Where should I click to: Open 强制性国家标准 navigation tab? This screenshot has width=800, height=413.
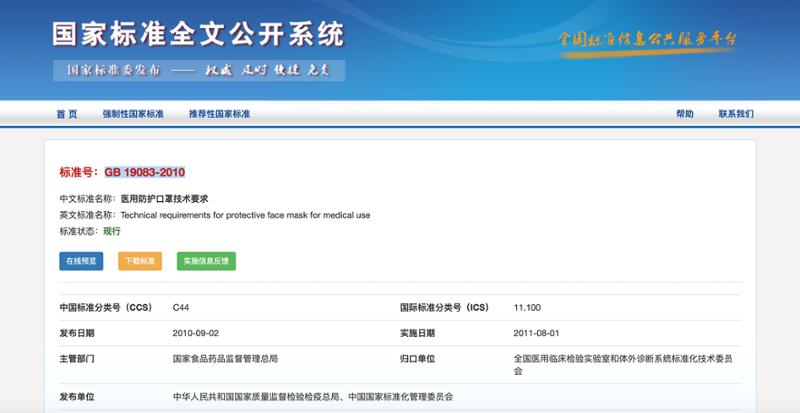[133, 114]
